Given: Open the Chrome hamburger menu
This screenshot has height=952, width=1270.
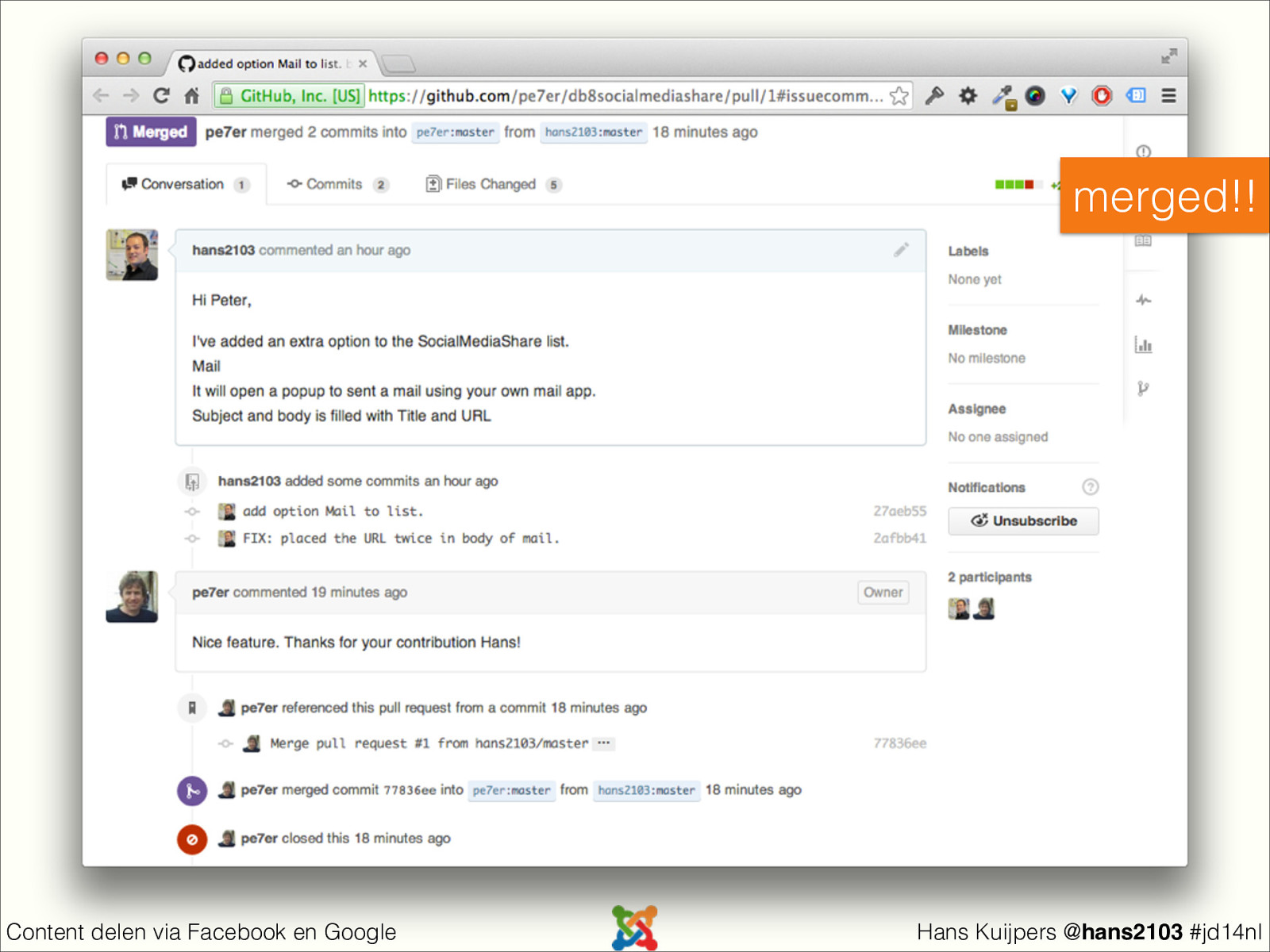Looking at the screenshot, I should pyautogui.click(x=1168, y=96).
